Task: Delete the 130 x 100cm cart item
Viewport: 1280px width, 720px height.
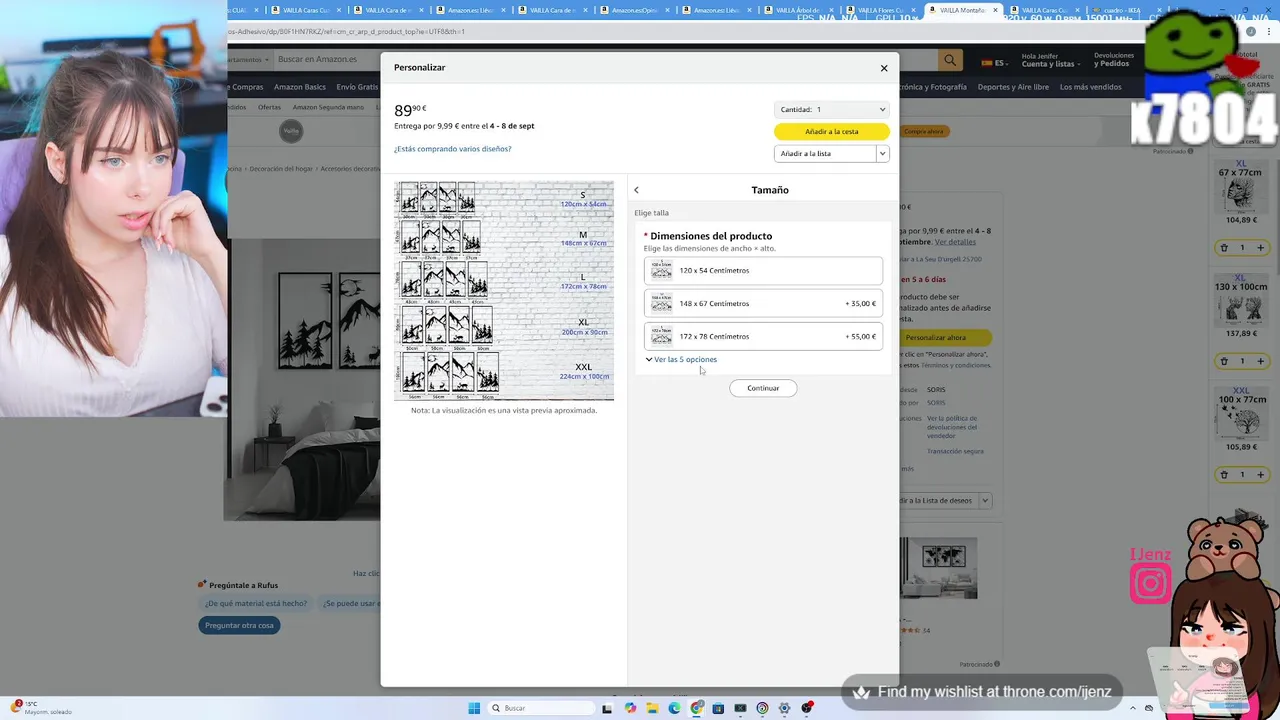Action: tap(1224, 361)
